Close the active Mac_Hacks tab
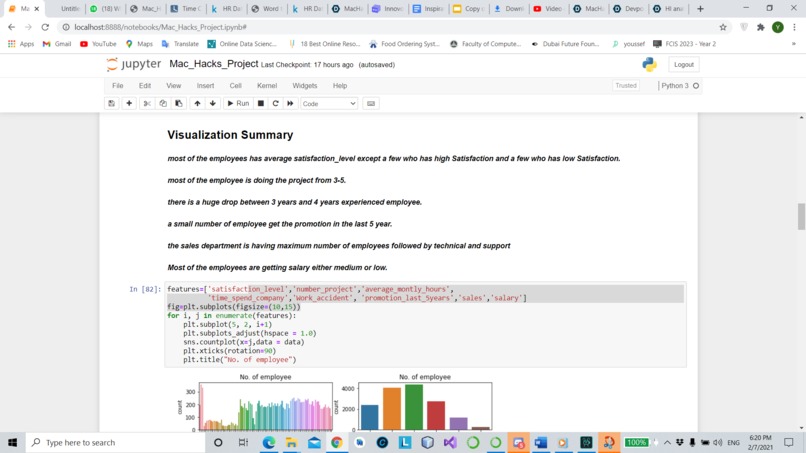This screenshot has height=453, width=806. coord(36,9)
